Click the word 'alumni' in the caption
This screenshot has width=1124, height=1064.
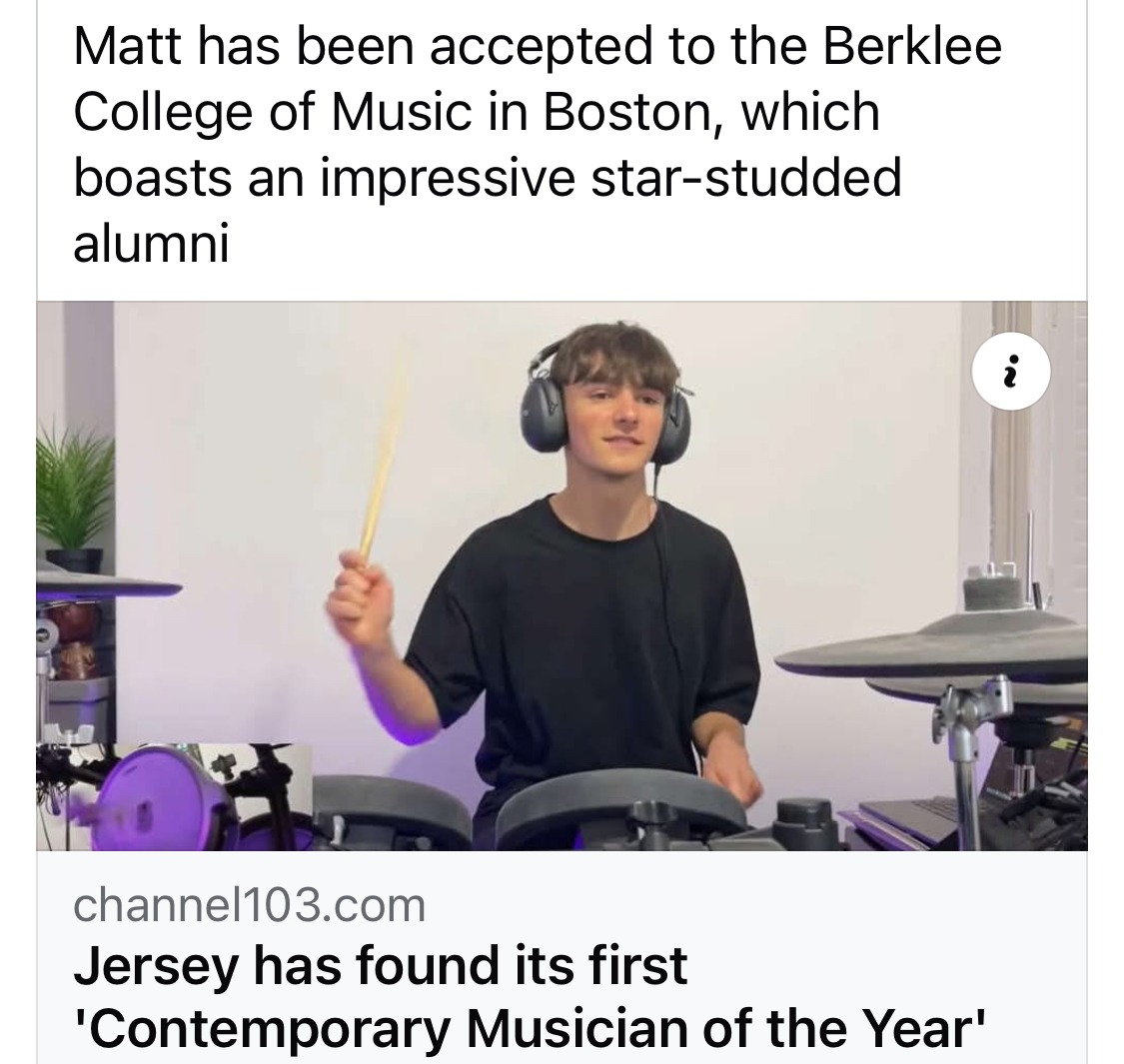pyautogui.click(x=151, y=242)
